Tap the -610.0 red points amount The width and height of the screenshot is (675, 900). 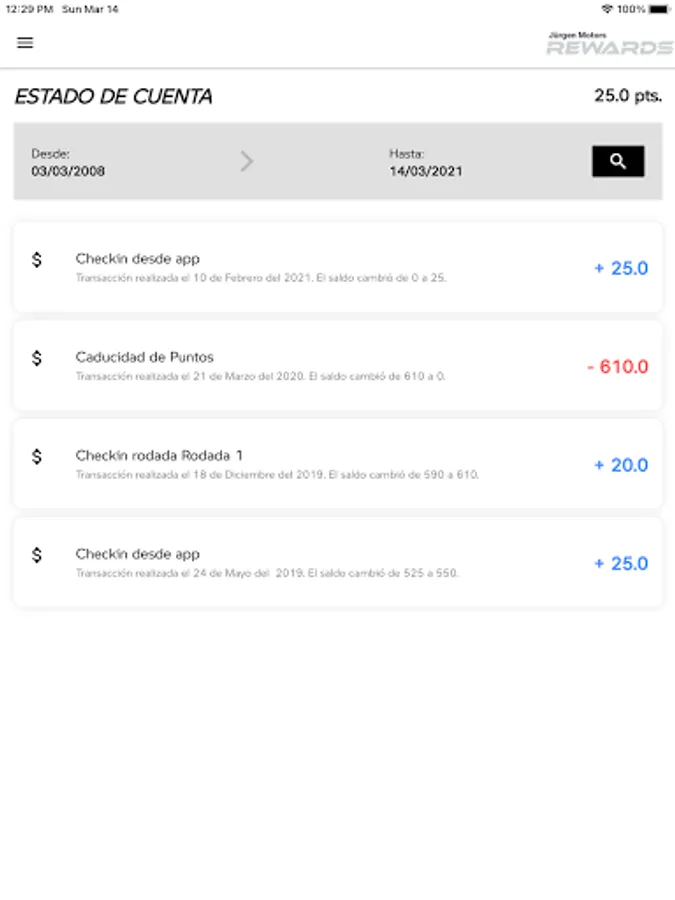(x=617, y=367)
